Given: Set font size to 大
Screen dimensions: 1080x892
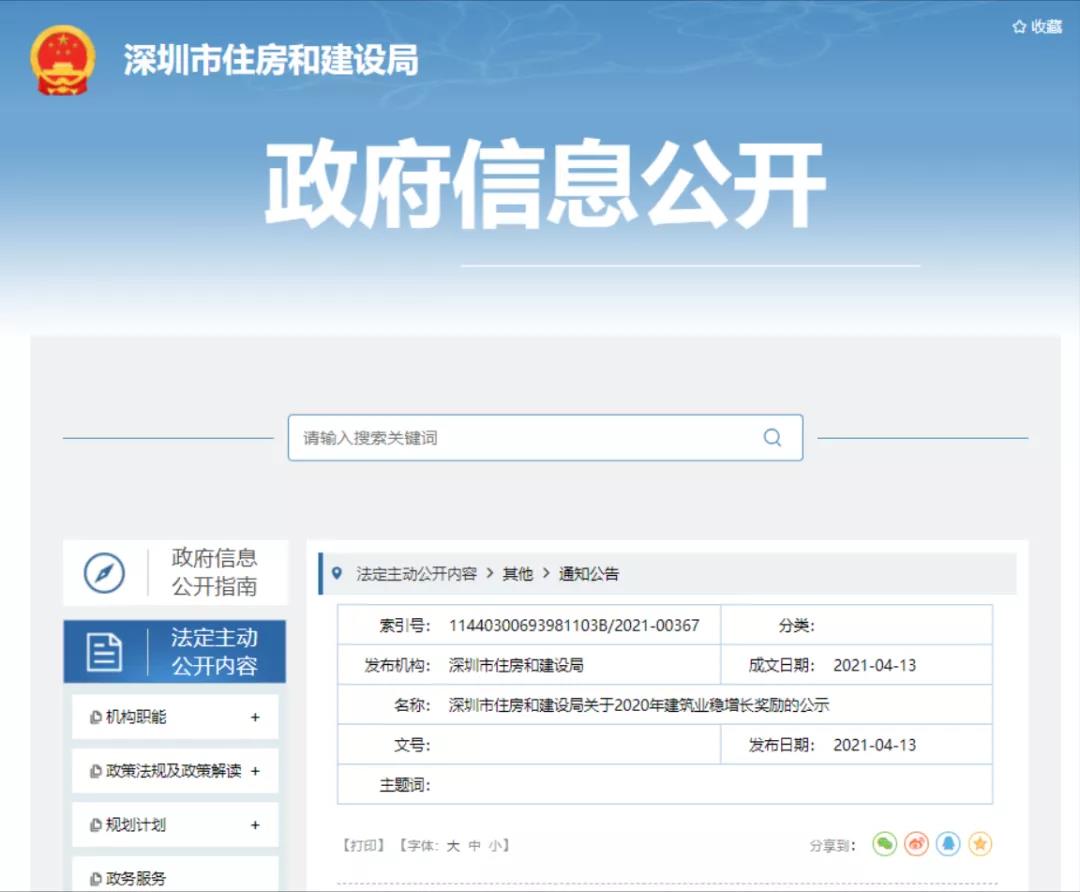Looking at the screenshot, I should 453,845.
